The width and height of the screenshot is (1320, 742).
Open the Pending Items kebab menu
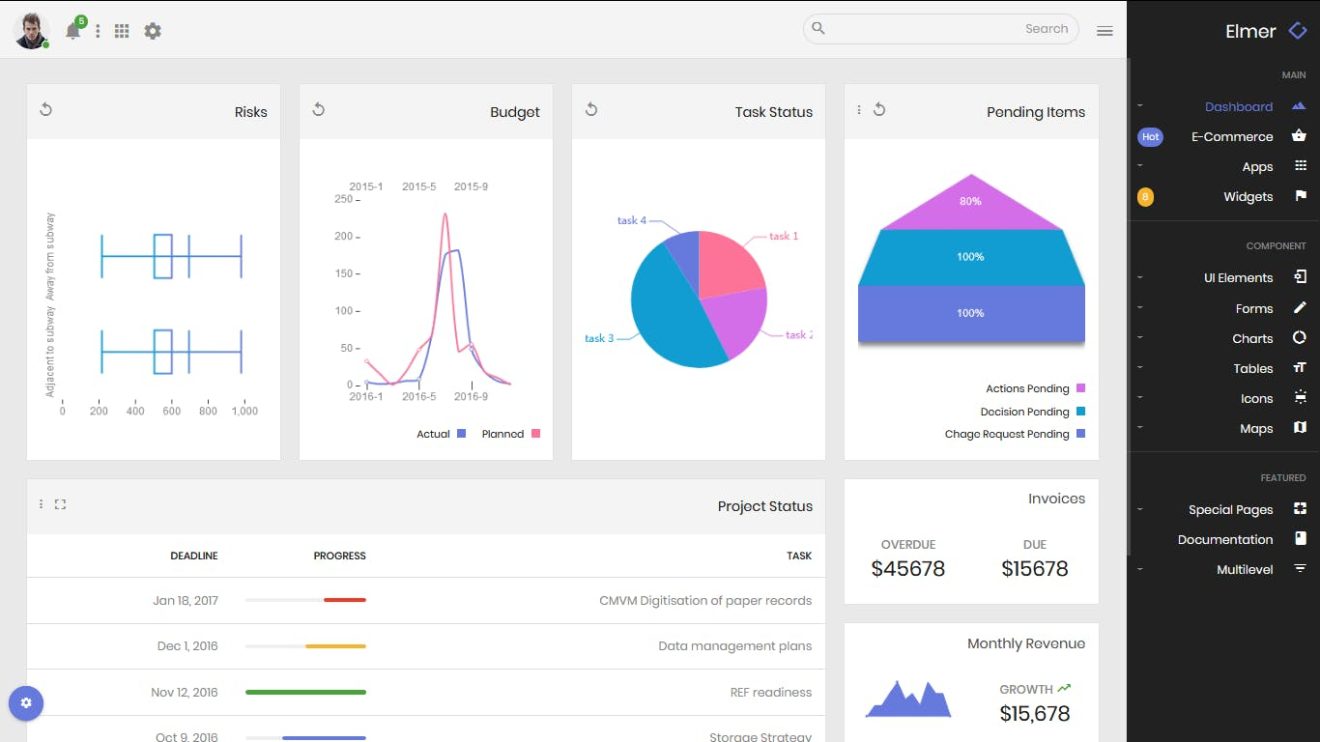pos(858,111)
